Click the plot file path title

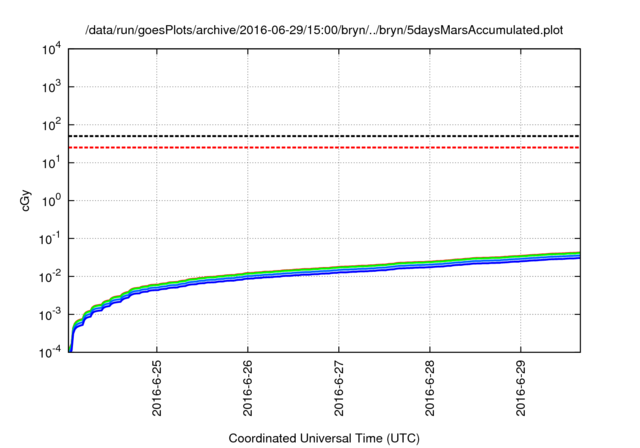tap(324, 30)
